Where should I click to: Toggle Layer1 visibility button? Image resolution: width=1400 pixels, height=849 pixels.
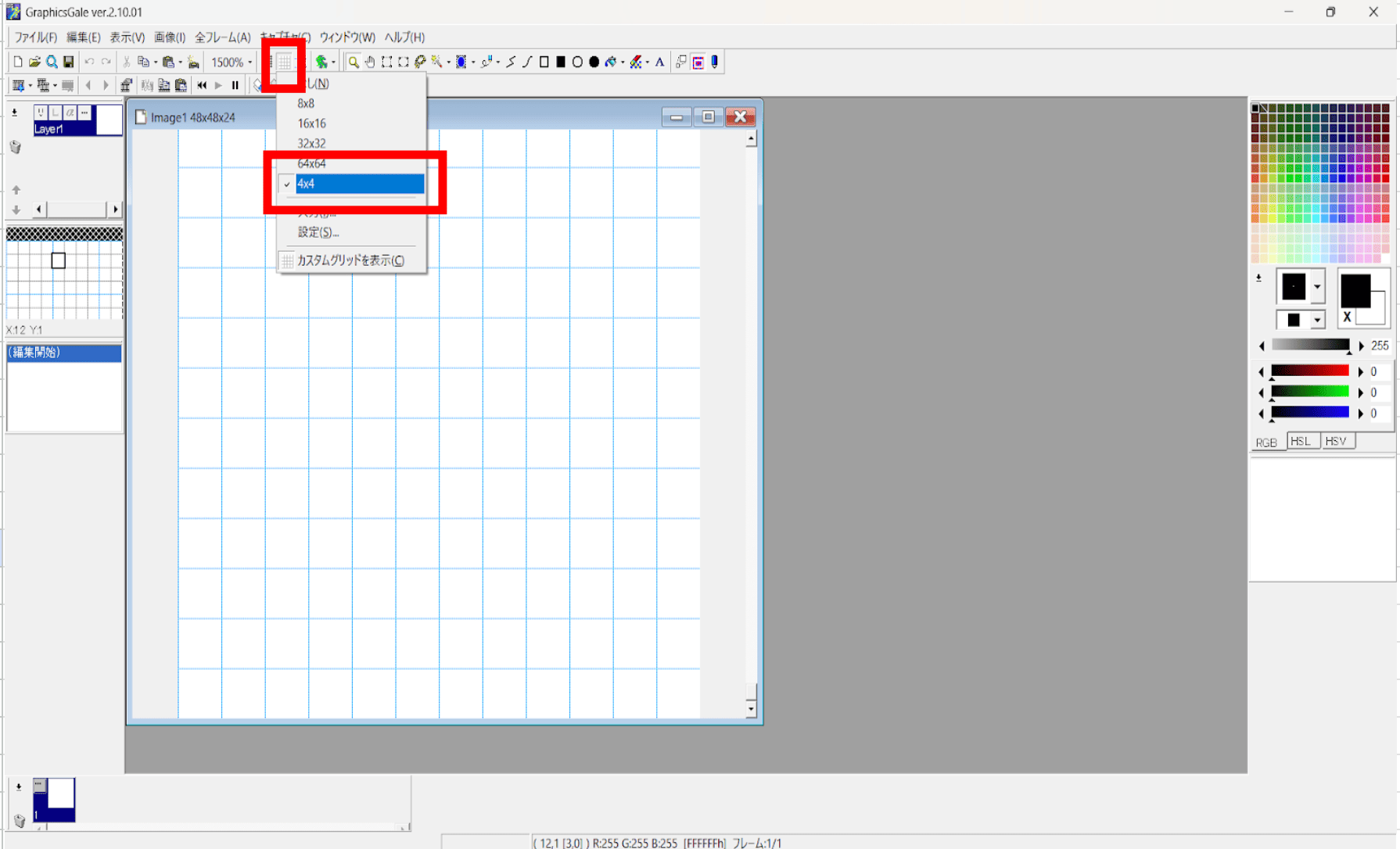click(41, 113)
